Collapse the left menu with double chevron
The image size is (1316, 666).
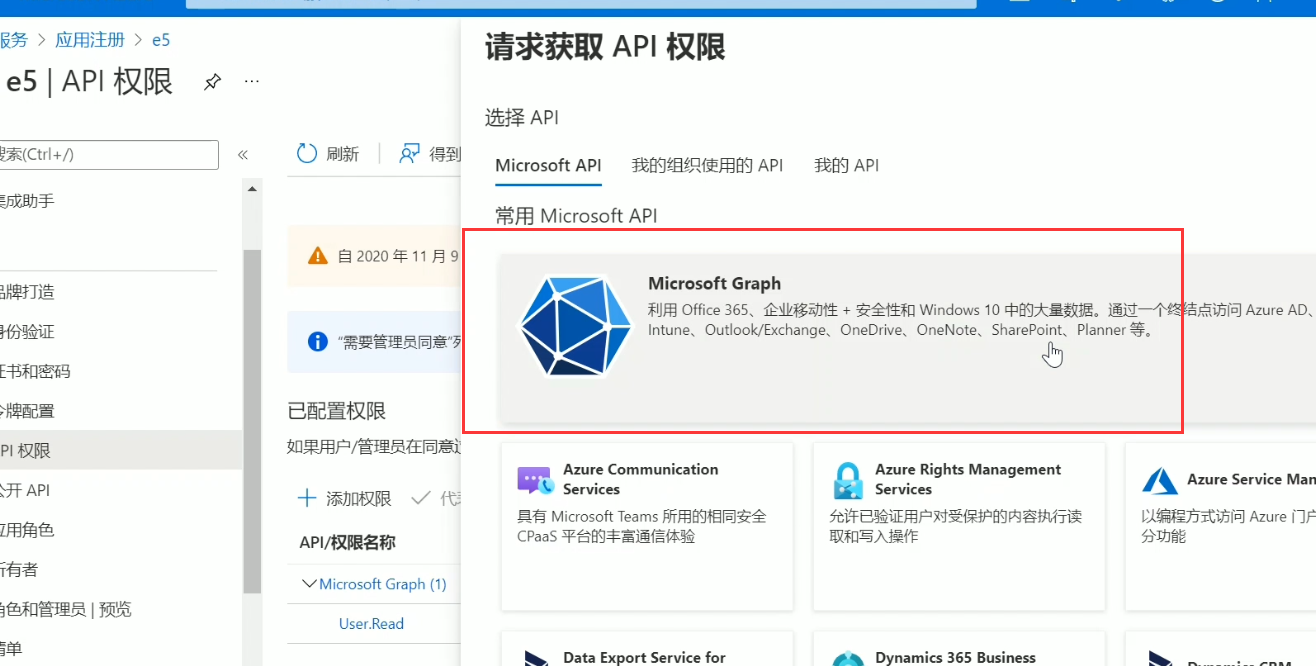(x=242, y=155)
